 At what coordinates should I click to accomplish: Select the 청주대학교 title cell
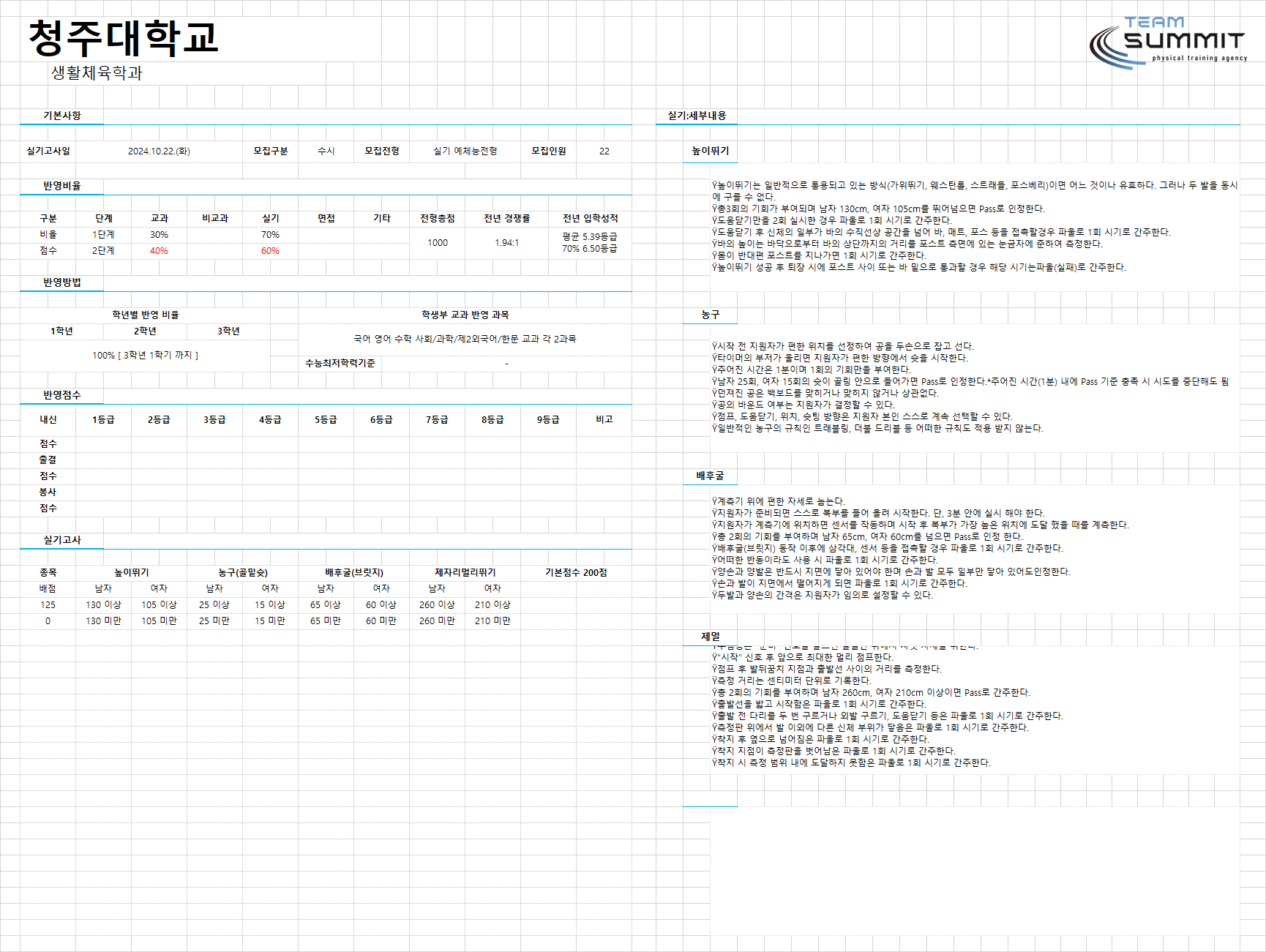pos(123,38)
